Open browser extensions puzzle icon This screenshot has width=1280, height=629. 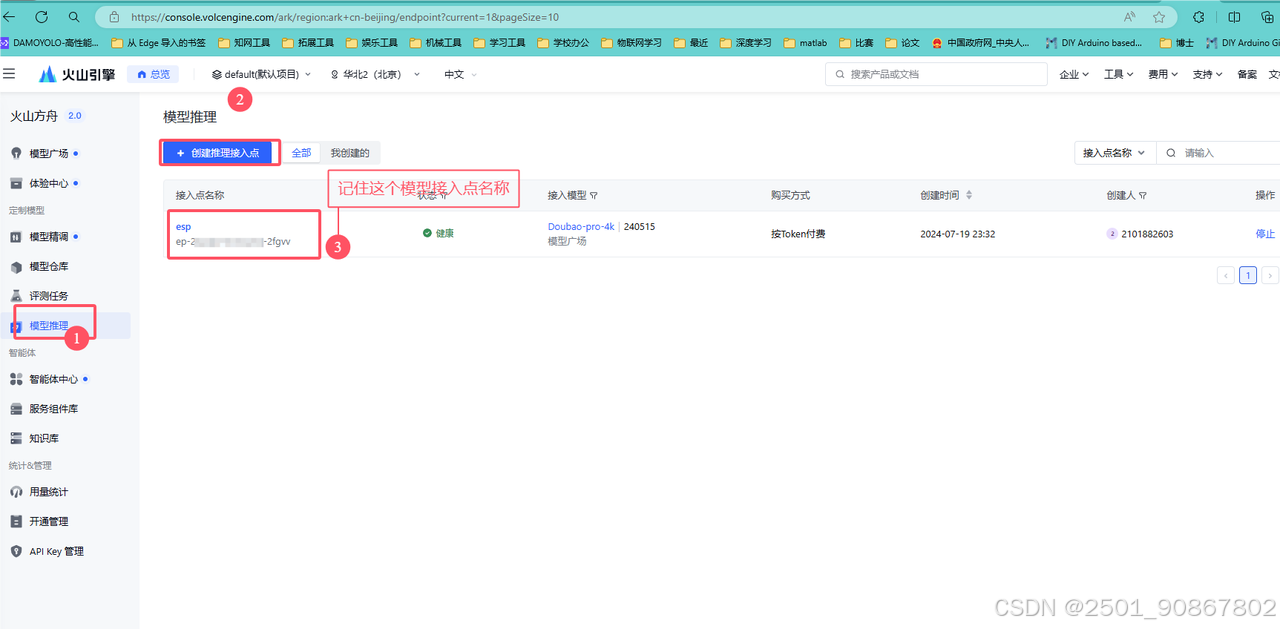(x=1199, y=17)
